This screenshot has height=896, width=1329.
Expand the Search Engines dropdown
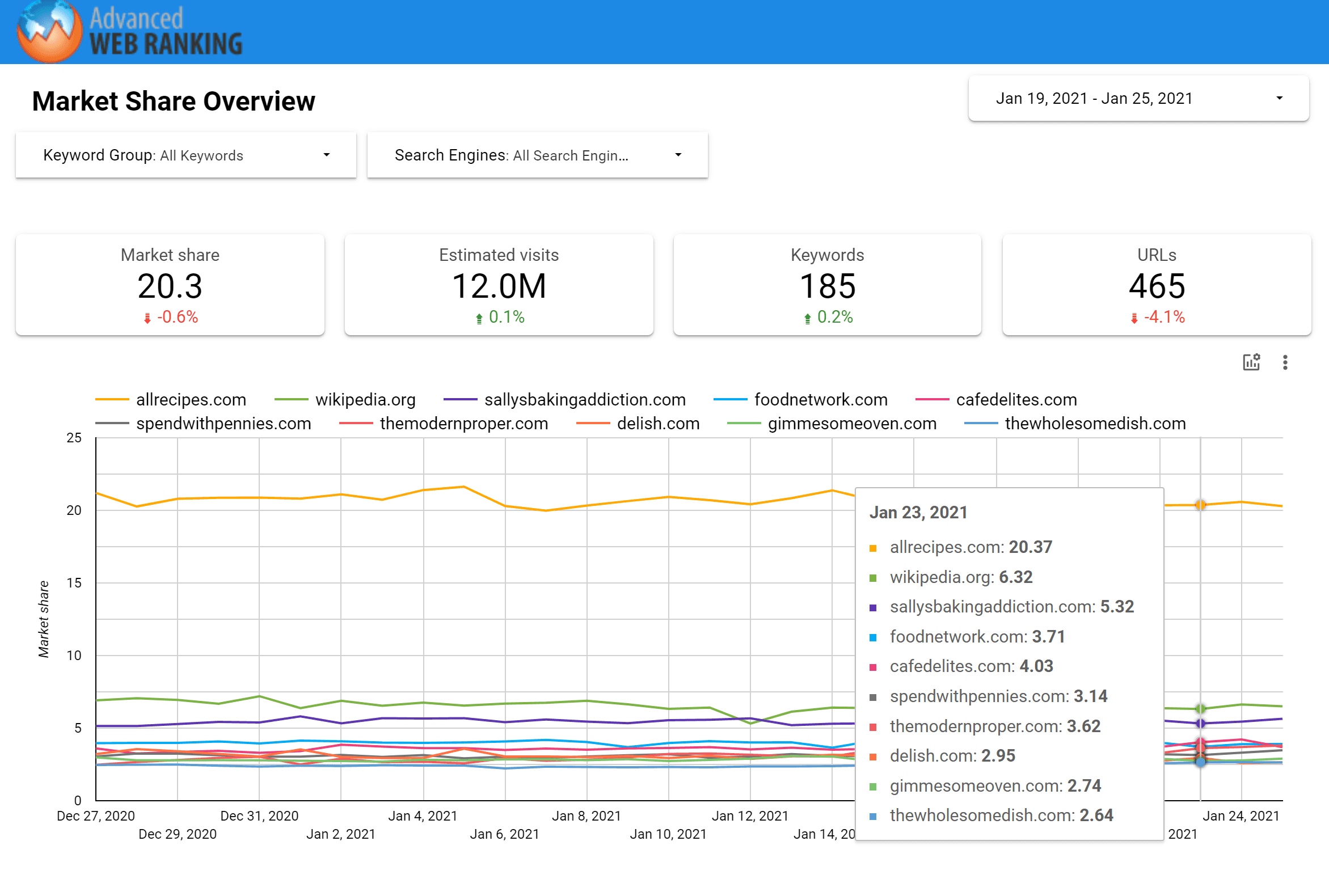pyautogui.click(x=537, y=155)
